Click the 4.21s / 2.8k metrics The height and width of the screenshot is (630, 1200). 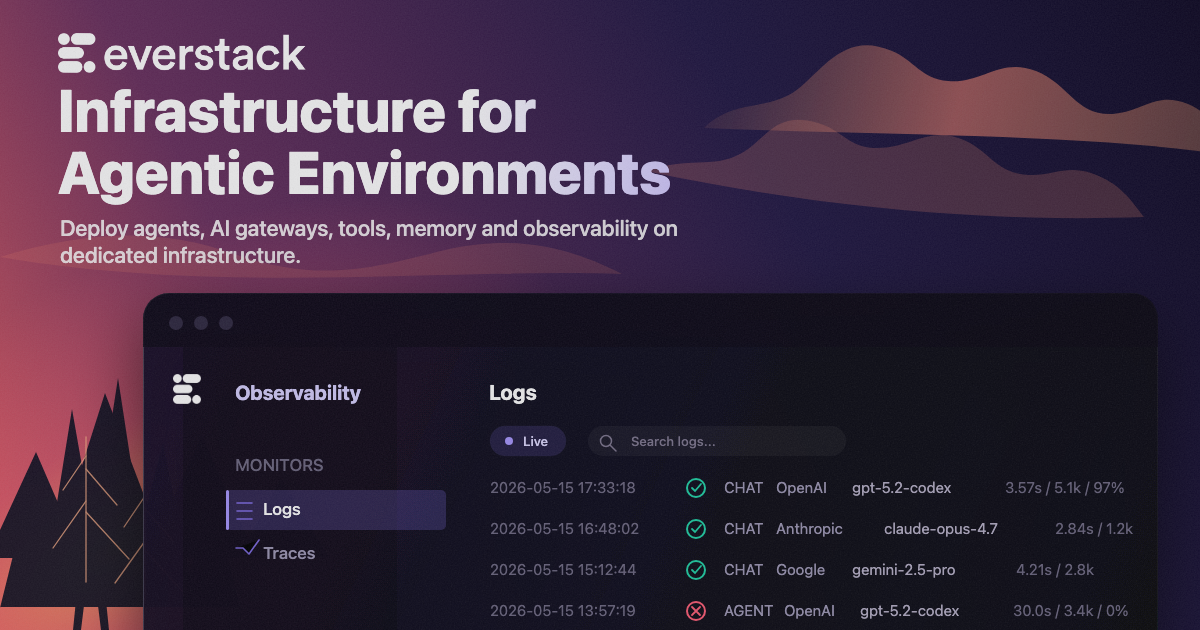point(1055,570)
